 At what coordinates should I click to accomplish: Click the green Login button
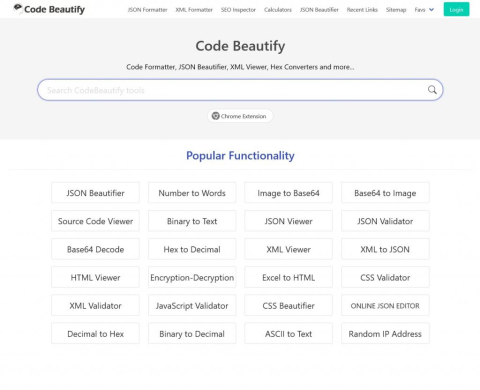tap(456, 9)
